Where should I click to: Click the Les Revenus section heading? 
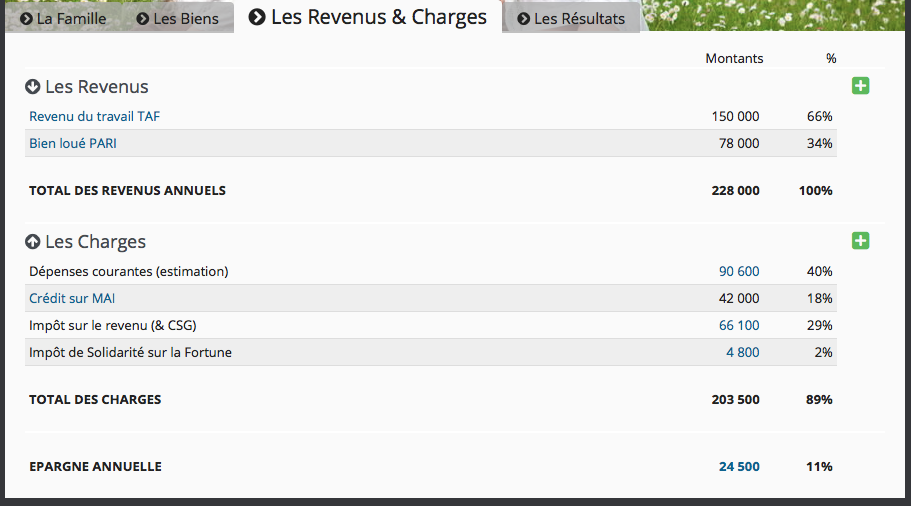point(96,87)
